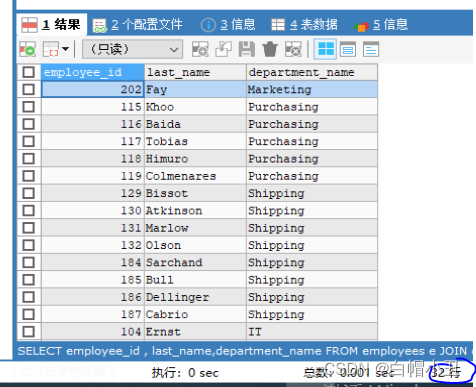Check the checkbox for row Olson
The width and height of the screenshot is (476, 387).
[28, 245]
